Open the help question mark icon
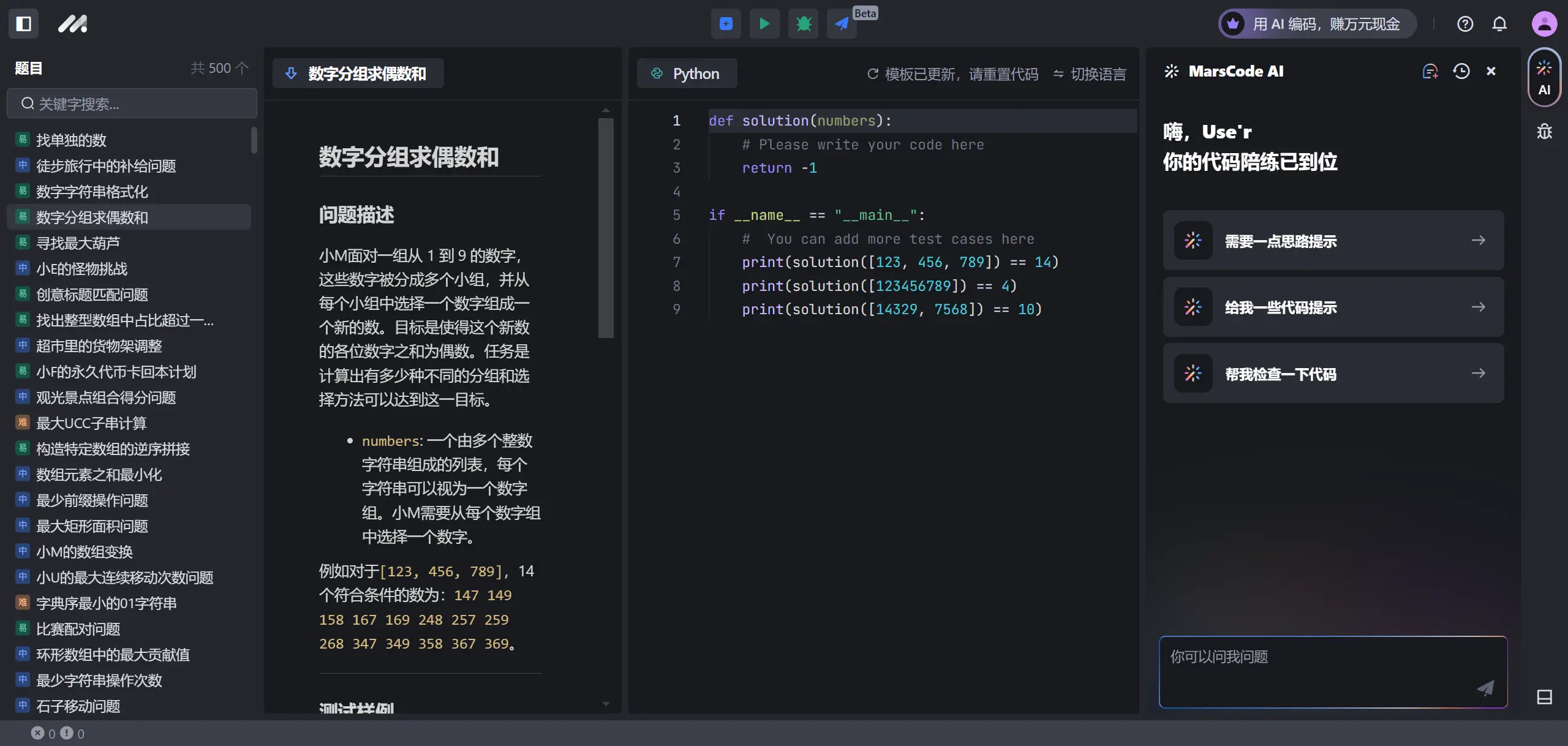1568x746 pixels. click(x=1465, y=24)
